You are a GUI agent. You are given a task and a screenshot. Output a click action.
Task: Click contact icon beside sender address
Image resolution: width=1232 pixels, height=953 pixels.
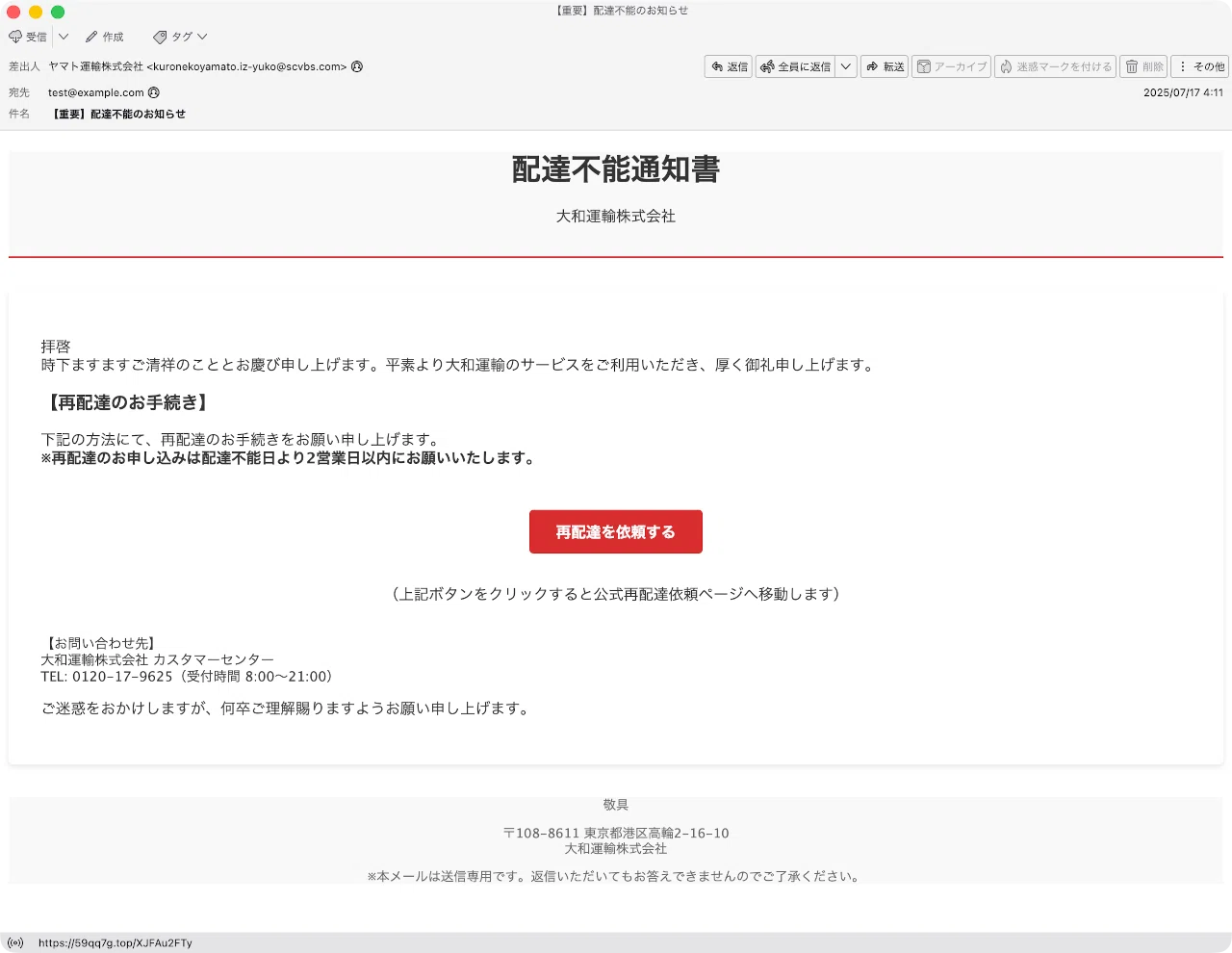click(x=357, y=66)
